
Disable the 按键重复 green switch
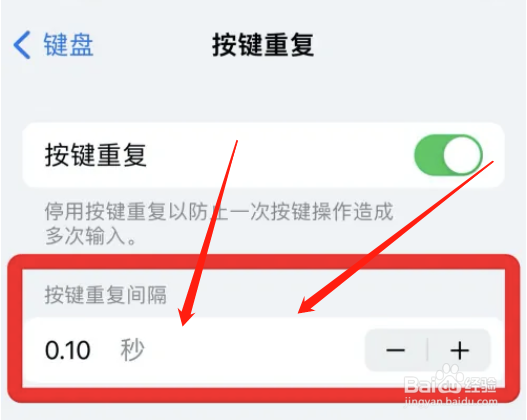tap(449, 155)
